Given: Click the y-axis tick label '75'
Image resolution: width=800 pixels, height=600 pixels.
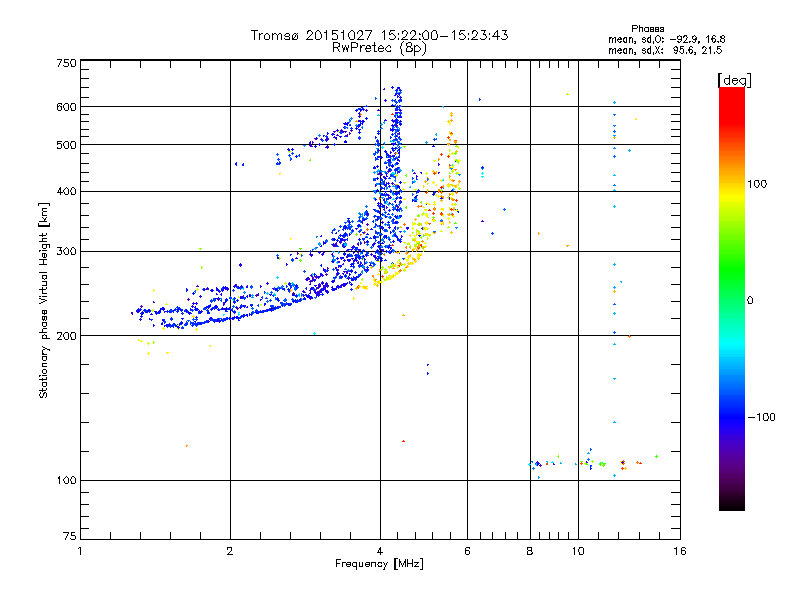Looking at the screenshot, I should pos(70,536).
